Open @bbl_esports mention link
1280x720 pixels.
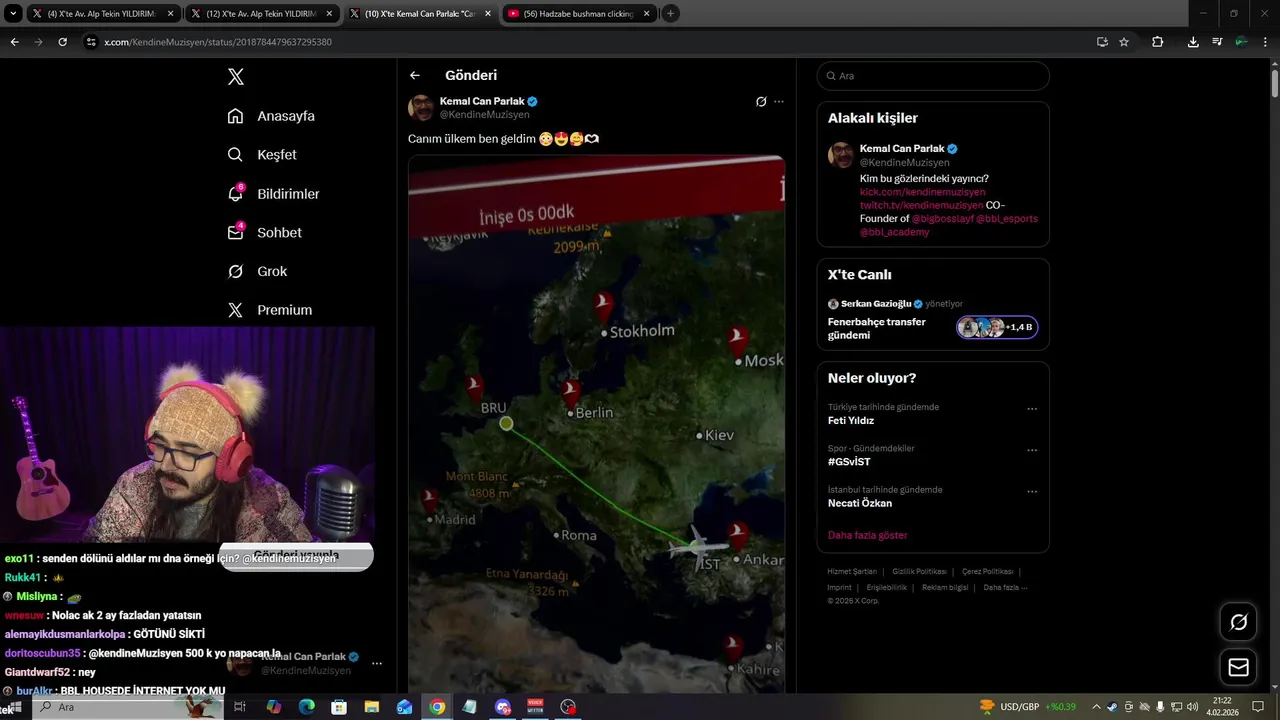tap(1007, 218)
